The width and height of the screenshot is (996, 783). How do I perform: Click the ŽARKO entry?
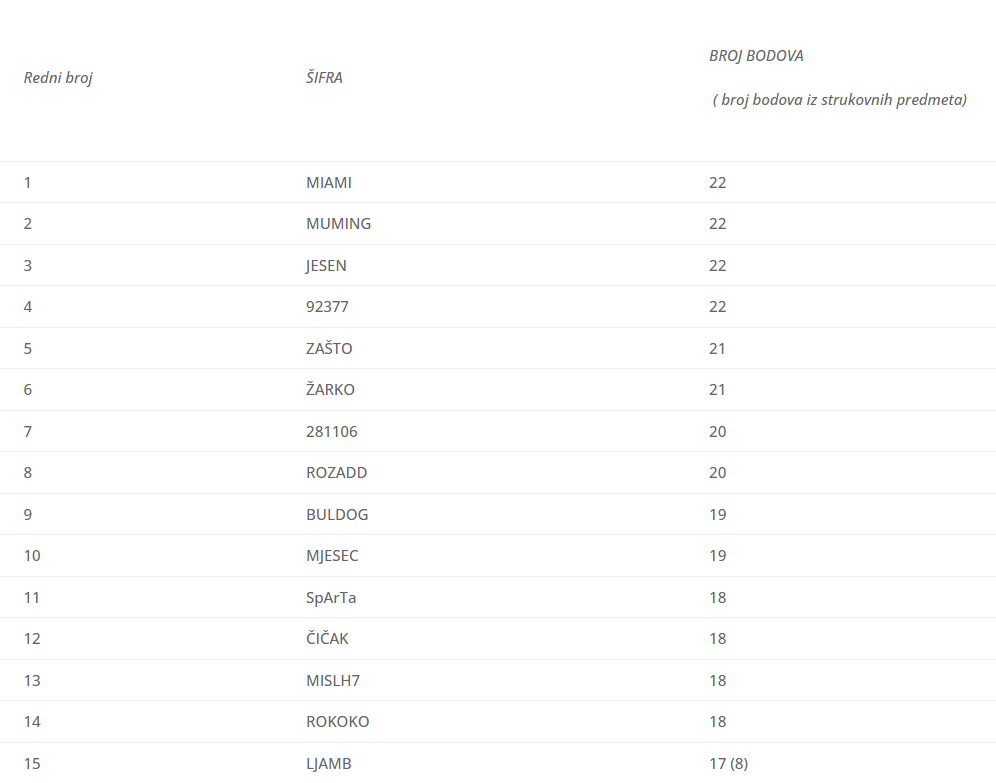point(330,390)
